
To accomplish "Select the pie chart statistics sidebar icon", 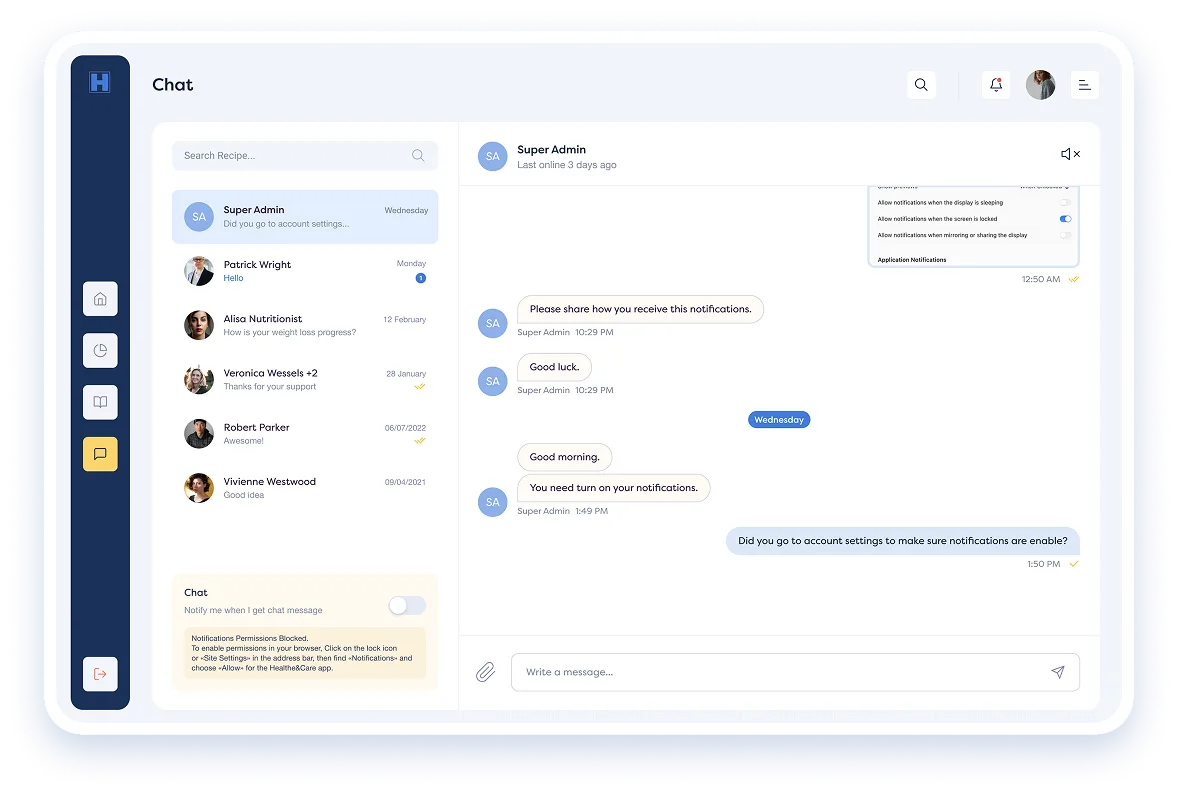I will [x=100, y=350].
